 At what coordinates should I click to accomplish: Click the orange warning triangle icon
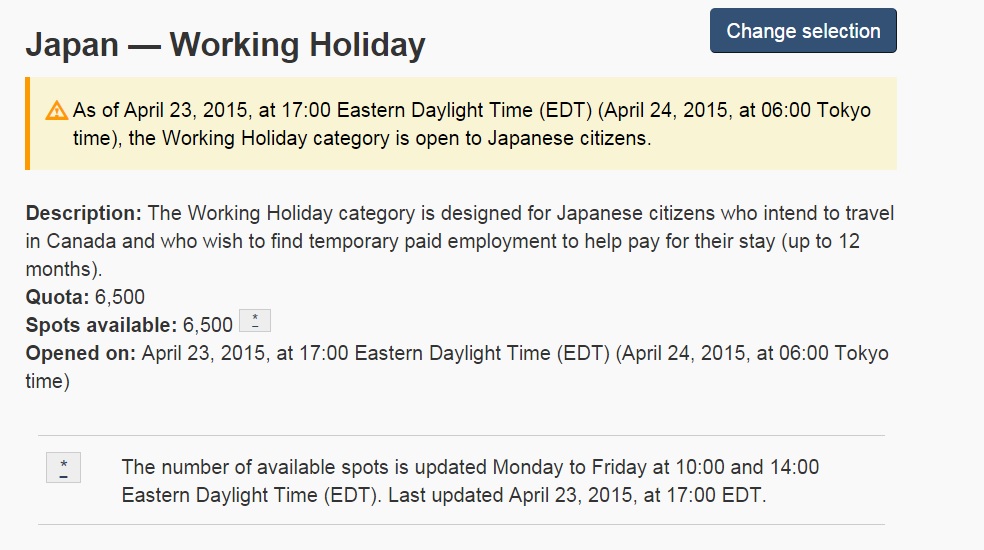[x=56, y=111]
